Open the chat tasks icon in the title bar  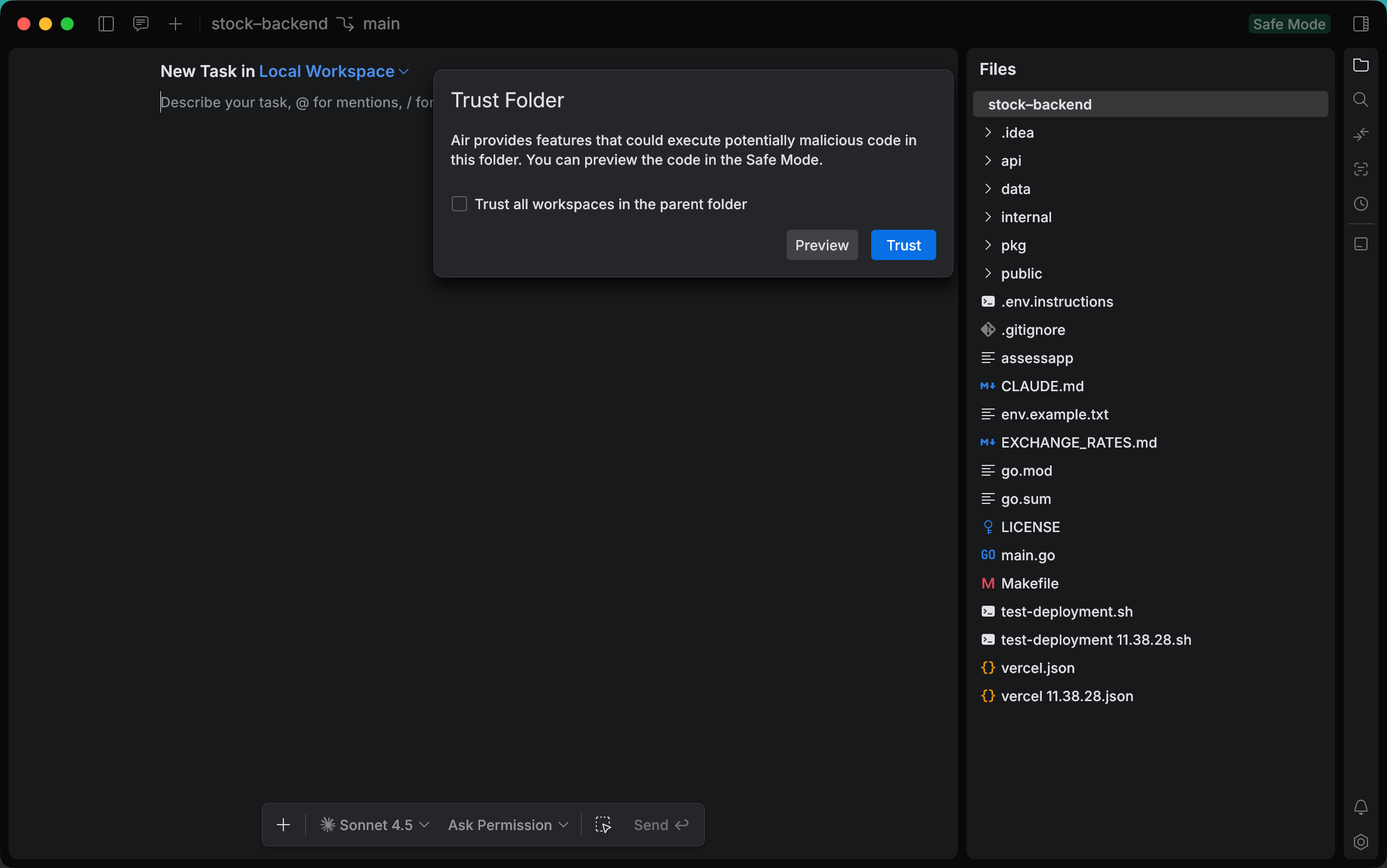click(x=141, y=23)
